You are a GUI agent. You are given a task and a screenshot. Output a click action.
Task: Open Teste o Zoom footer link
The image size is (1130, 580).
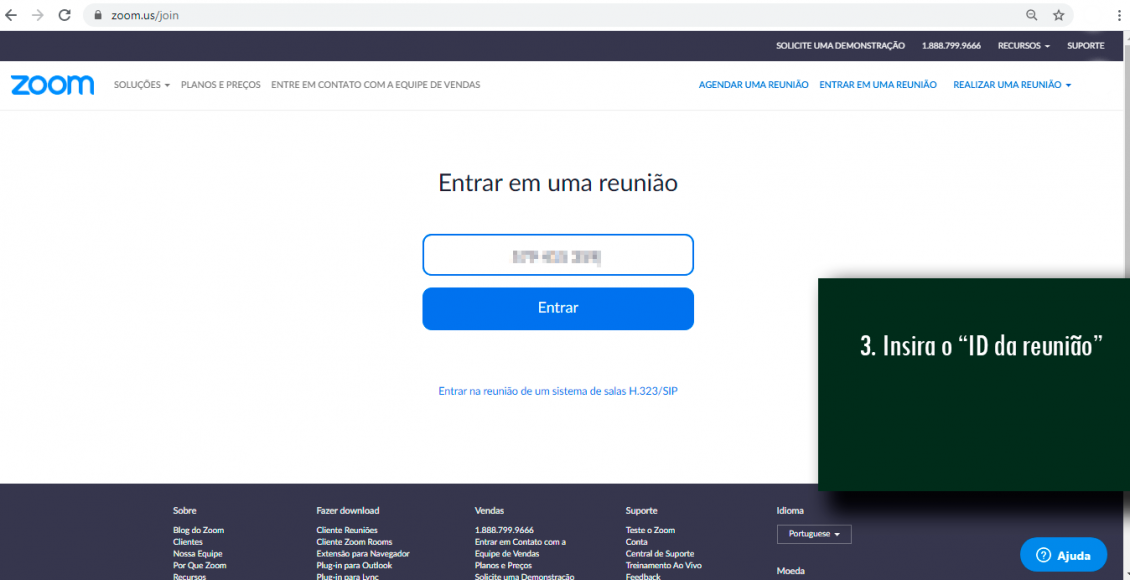tap(650, 530)
